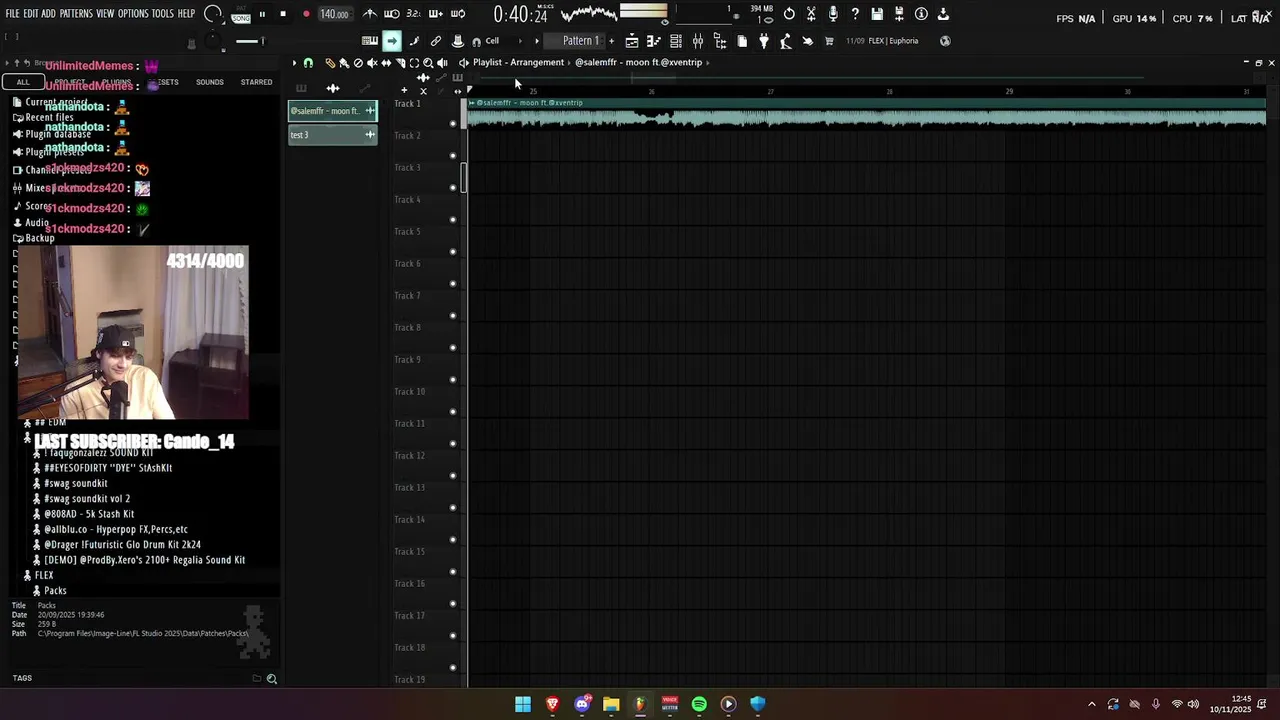Select the playlist zoom magnifier tool
Image resolution: width=1280 pixels, height=720 pixels.
coord(428,63)
